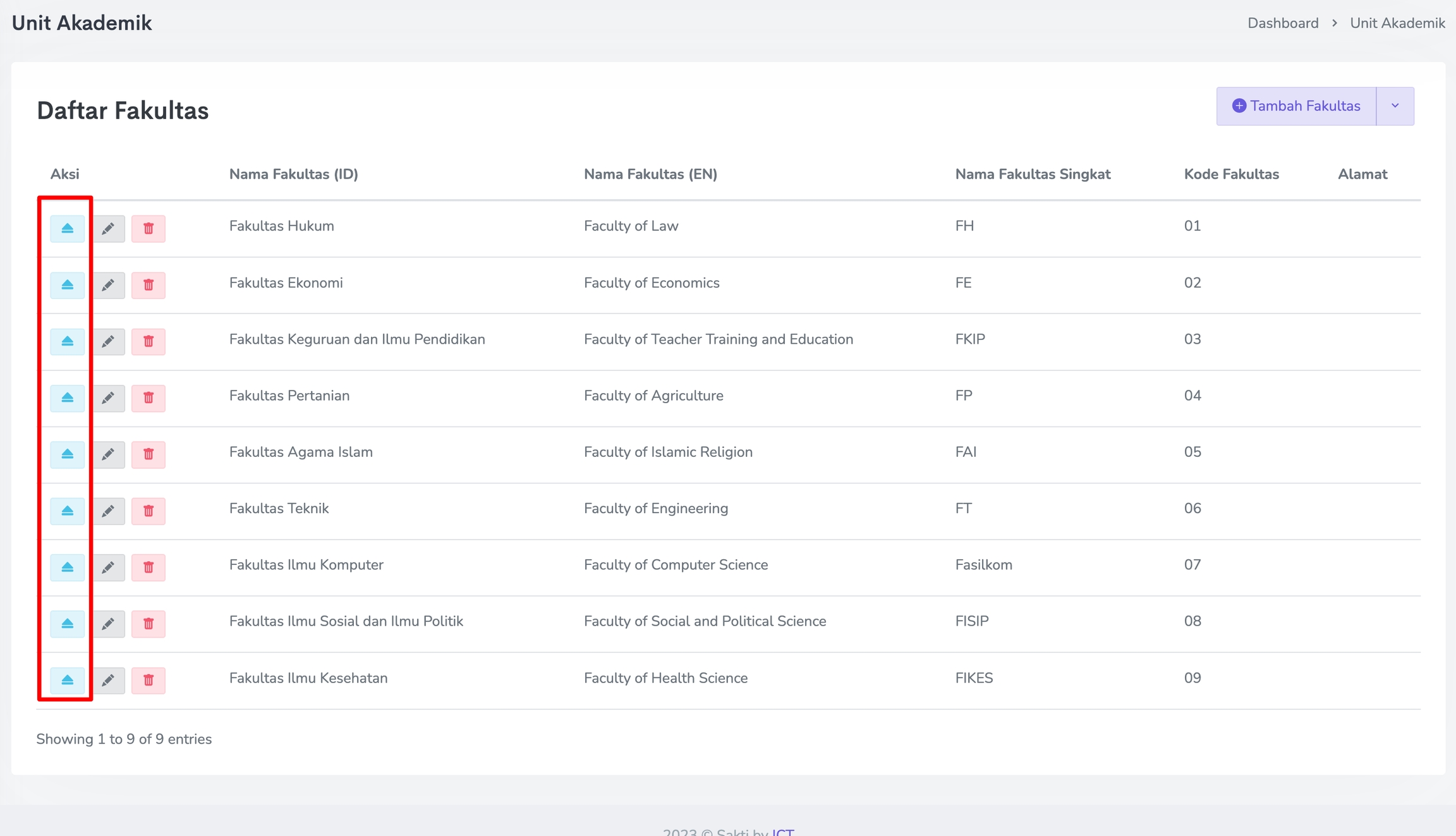The image size is (1456, 836).
Task: Click blue eject icon for Fakultas Teknik
Action: [x=67, y=511]
